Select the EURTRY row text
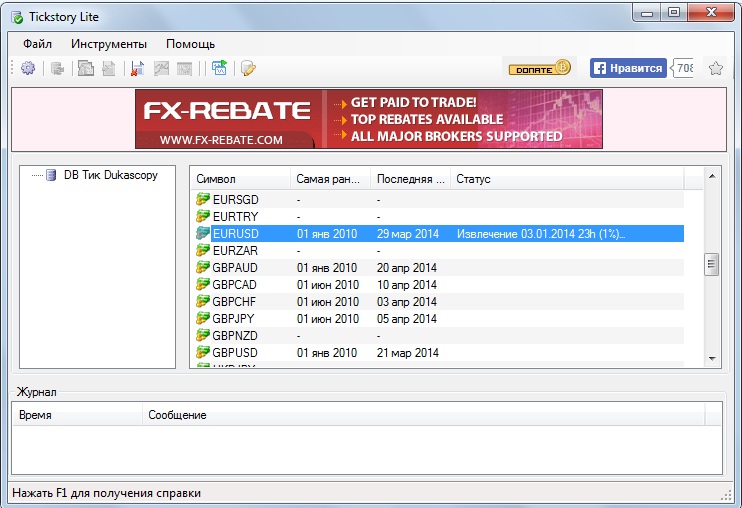Screen dimensions: 742x508 click(x=235, y=217)
